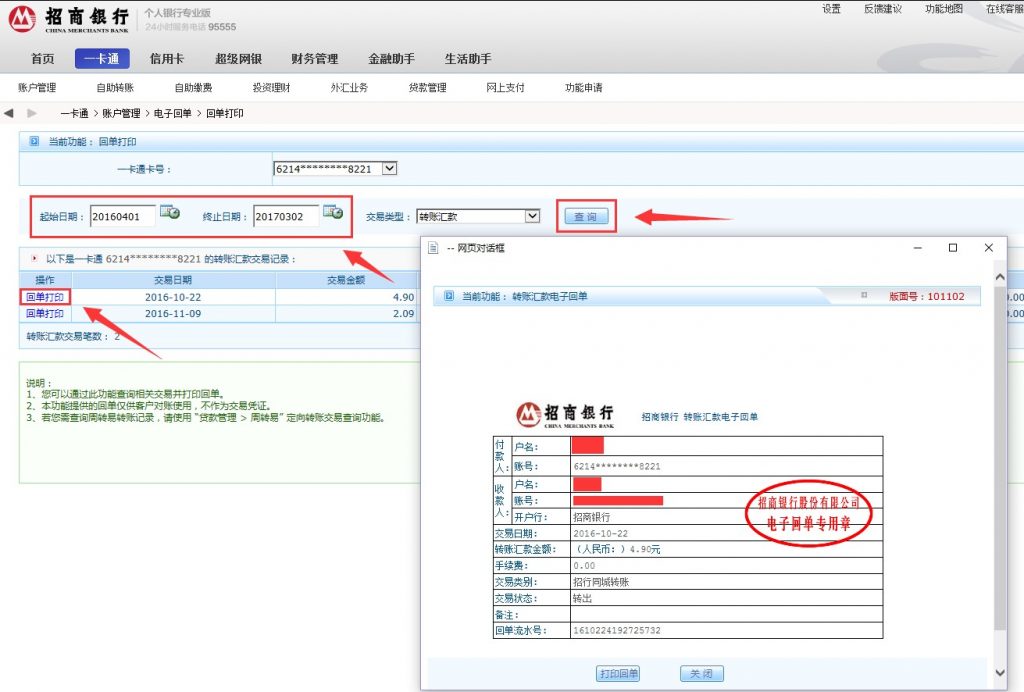
Task: Go forward with the right arrow
Action: pos(31,113)
